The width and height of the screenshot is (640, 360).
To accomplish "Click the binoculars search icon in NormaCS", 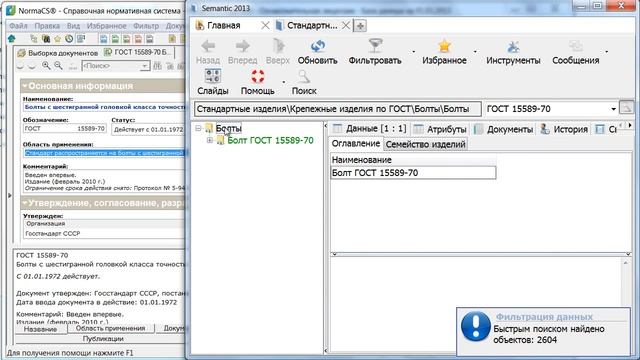I will click(46, 39).
